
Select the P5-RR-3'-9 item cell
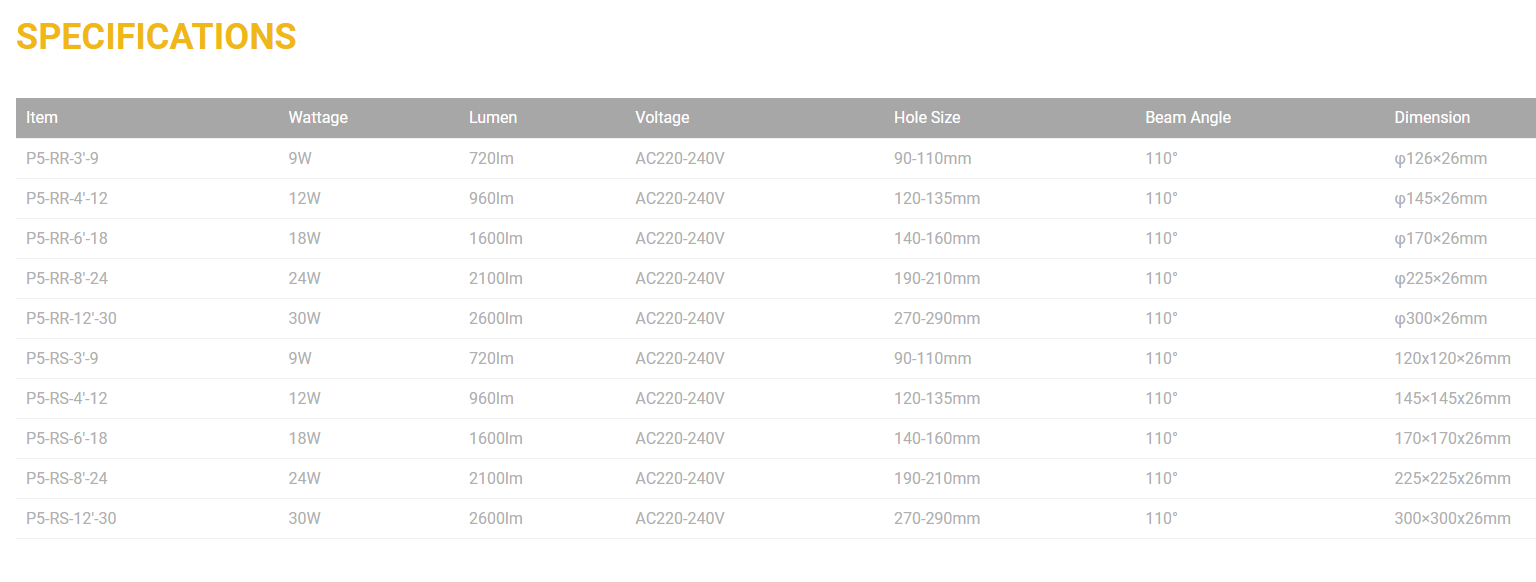[62, 158]
